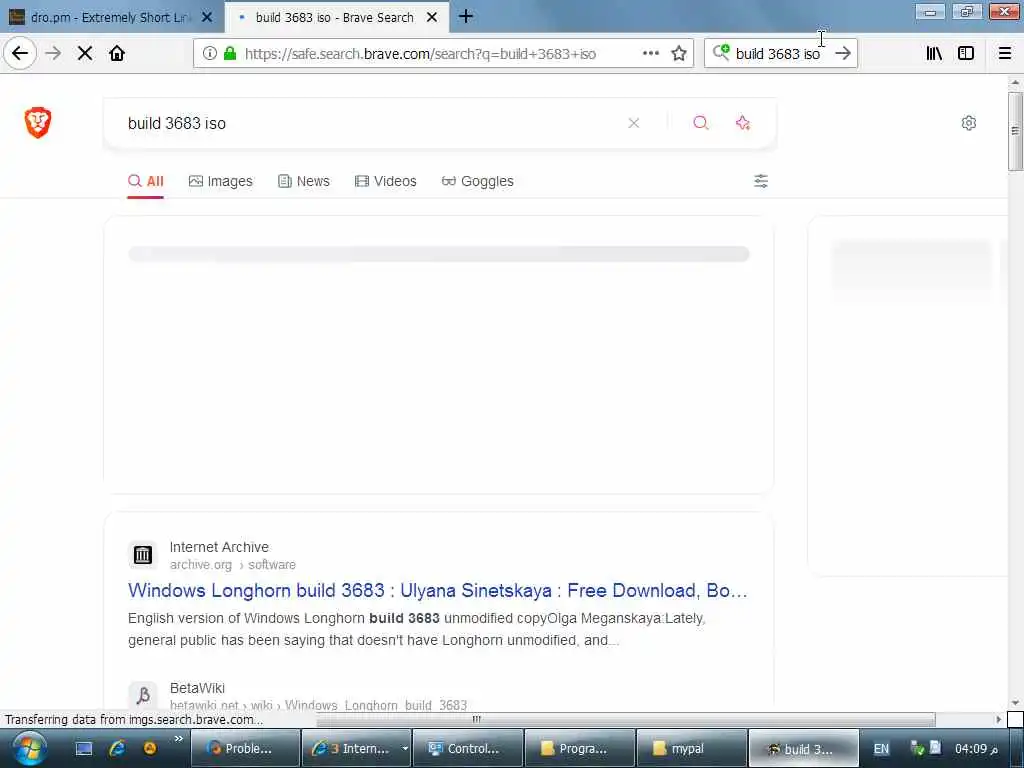Open Windows Longhorn build 3683 archive link

coord(438,590)
